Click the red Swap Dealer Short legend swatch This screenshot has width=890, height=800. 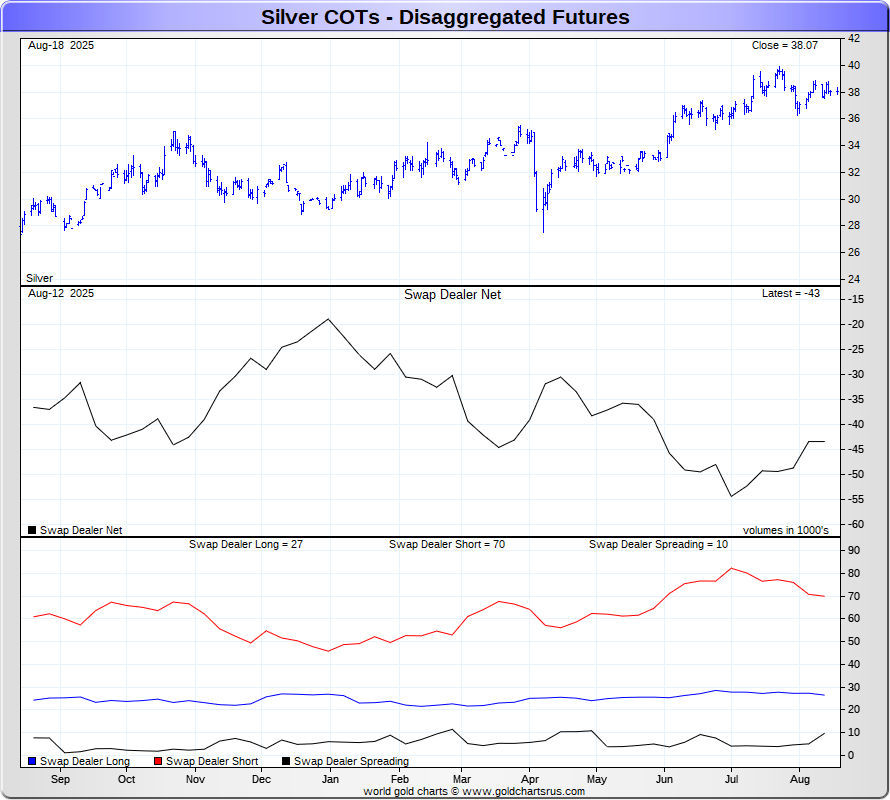click(x=158, y=761)
